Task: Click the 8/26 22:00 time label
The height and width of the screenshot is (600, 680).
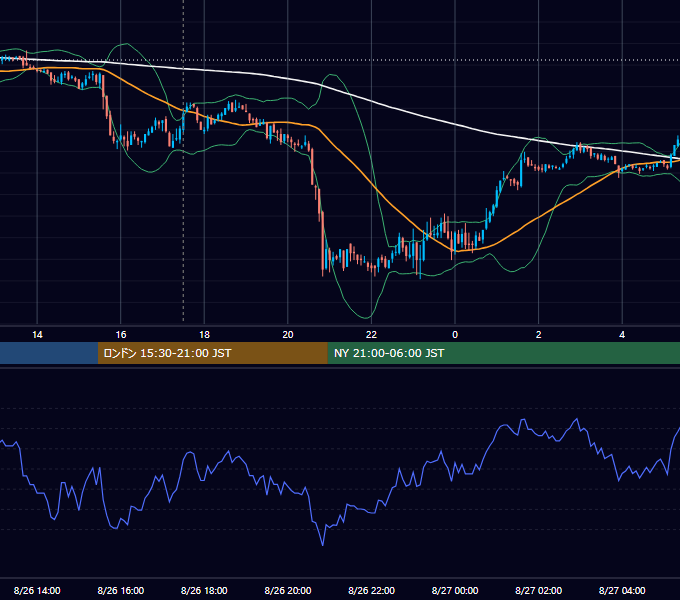Action: coord(372,590)
